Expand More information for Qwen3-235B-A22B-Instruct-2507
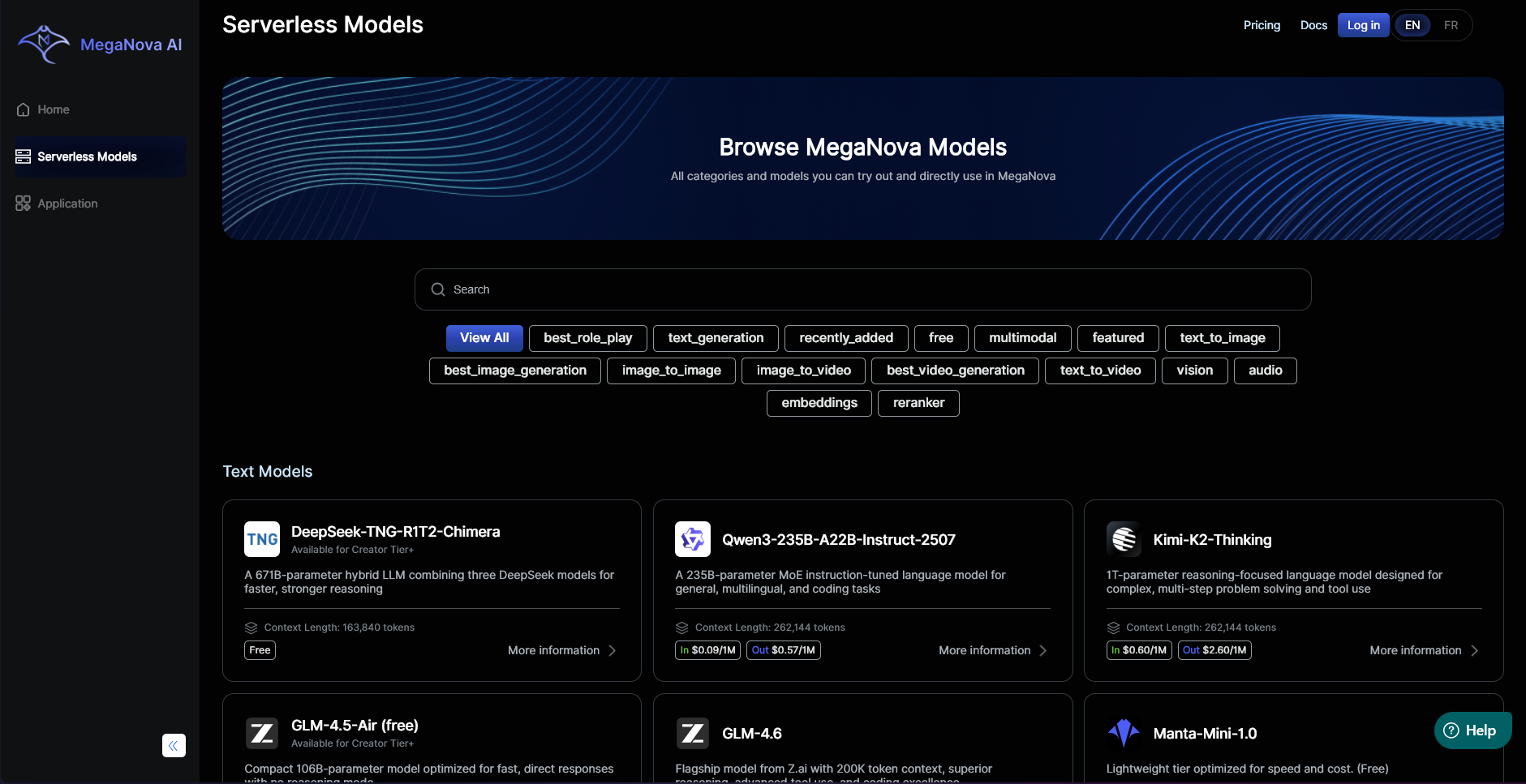The height and width of the screenshot is (784, 1526). pos(992,650)
